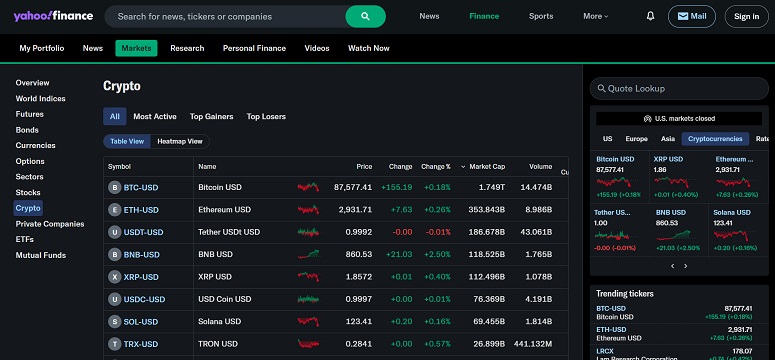Open the SOL-USD symbol link
775x360 pixels.
141,322
